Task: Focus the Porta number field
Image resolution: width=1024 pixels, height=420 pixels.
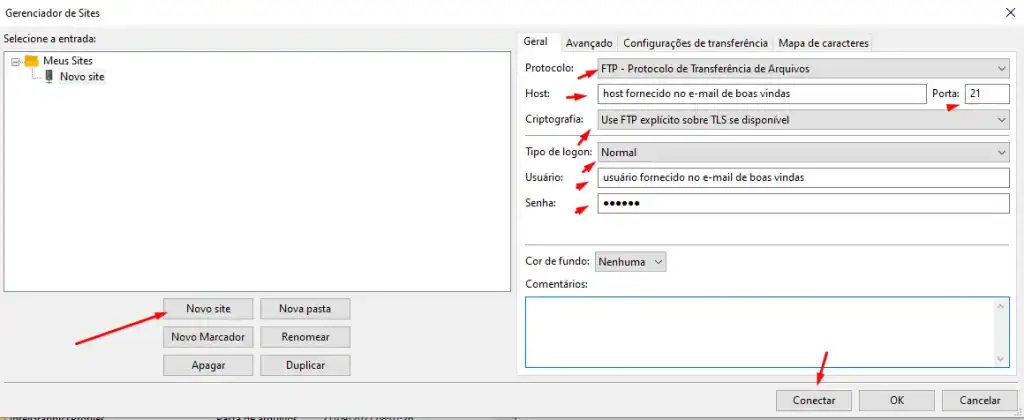Action: coord(986,94)
